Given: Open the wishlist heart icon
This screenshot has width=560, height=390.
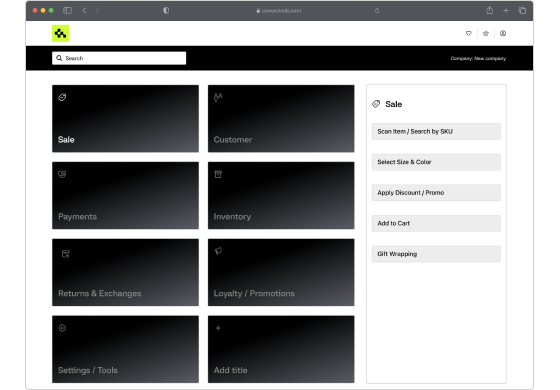Looking at the screenshot, I should tap(469, 34).
